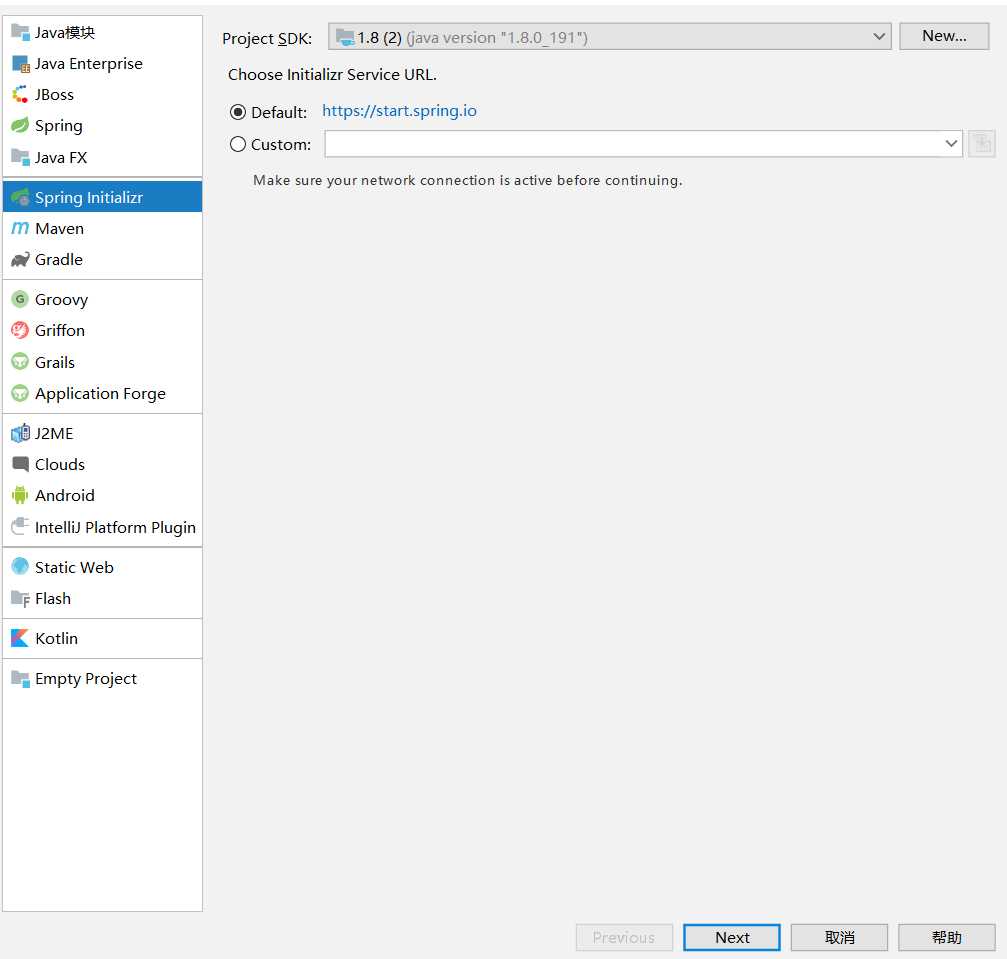The width and height of the screenshot is (1007, 959).
Task: Open the Project SDK dropdown arrow
Action: pyautogui.click(x=879, y=37)
